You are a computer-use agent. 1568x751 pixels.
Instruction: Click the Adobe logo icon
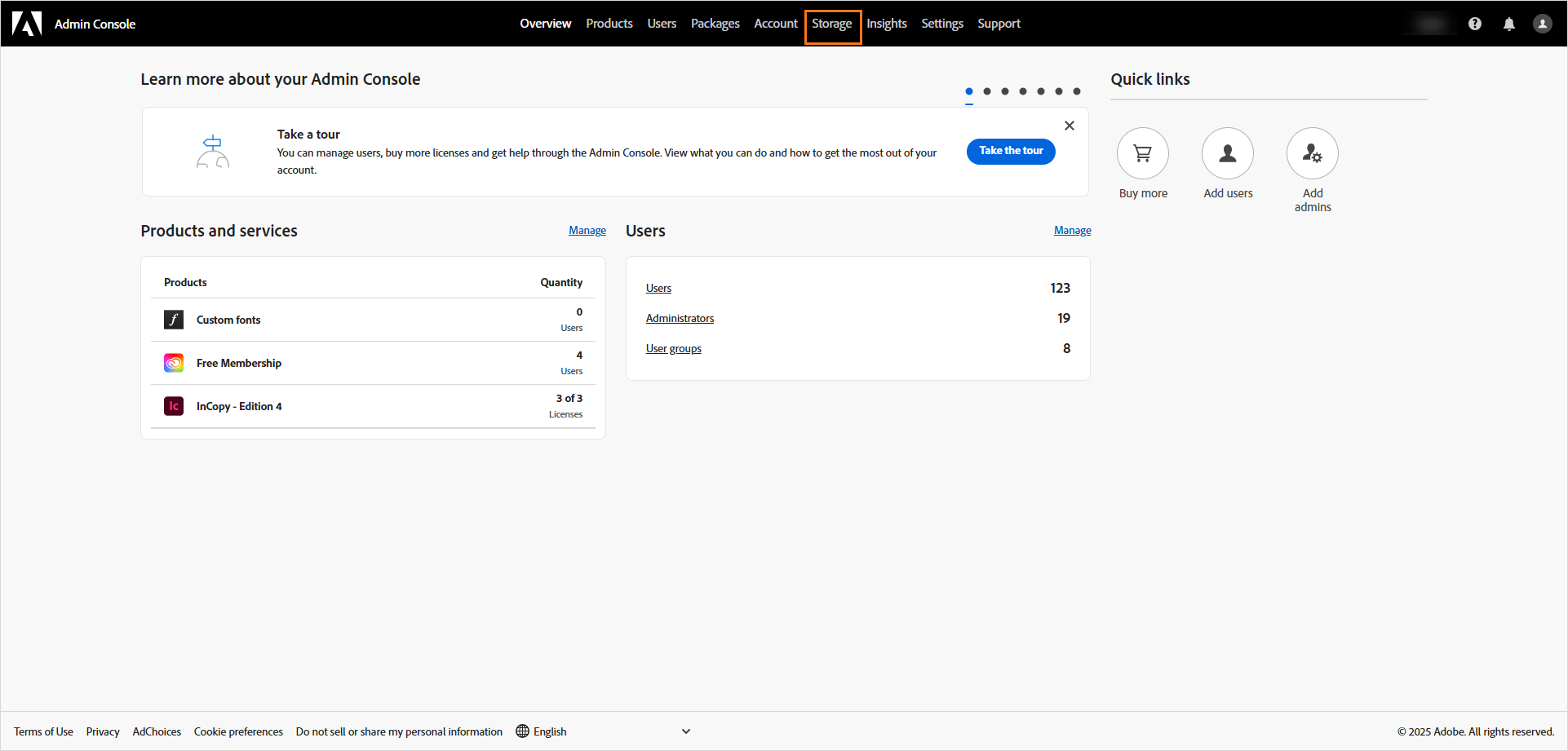(x=27, y=24)
